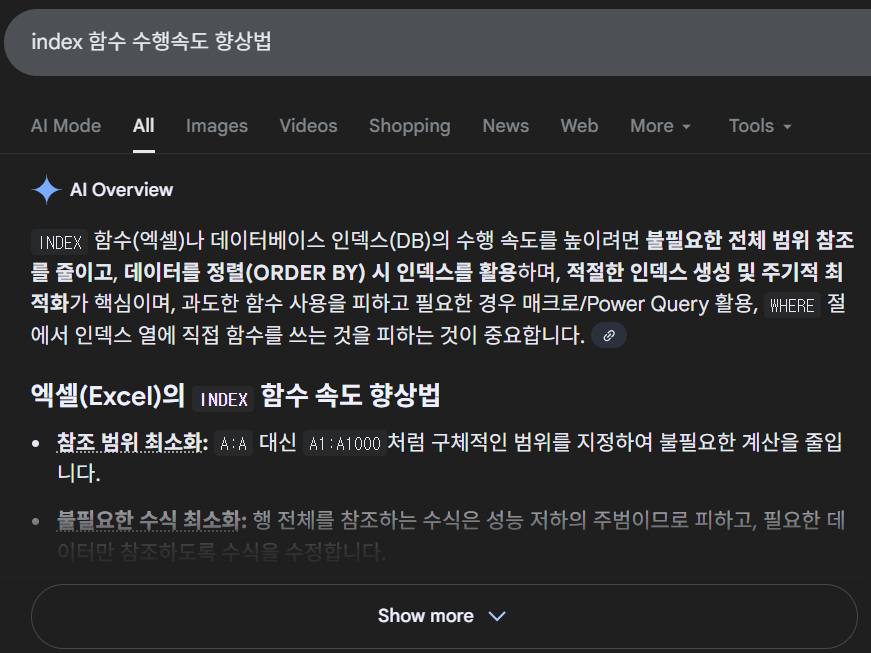The height and width of the screenshot is (653, 871).
Task: Click the AI Overview sparkle icon
Action: tap(47, 190)
